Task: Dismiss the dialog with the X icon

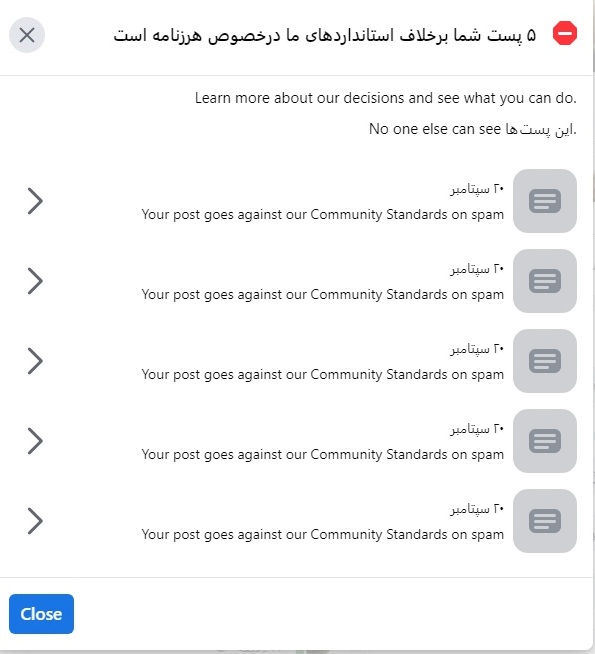Action: tap(27, 35)
